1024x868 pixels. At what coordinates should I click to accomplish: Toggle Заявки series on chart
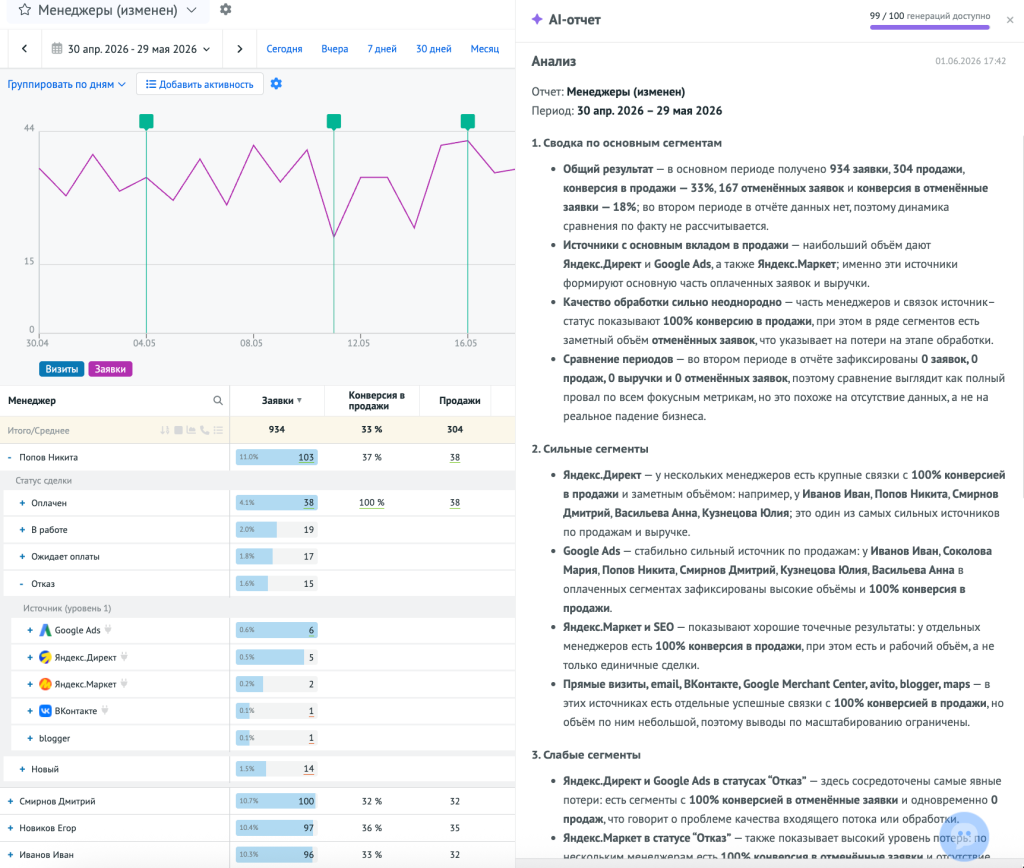pyautogui.click(x=110, y=369)
